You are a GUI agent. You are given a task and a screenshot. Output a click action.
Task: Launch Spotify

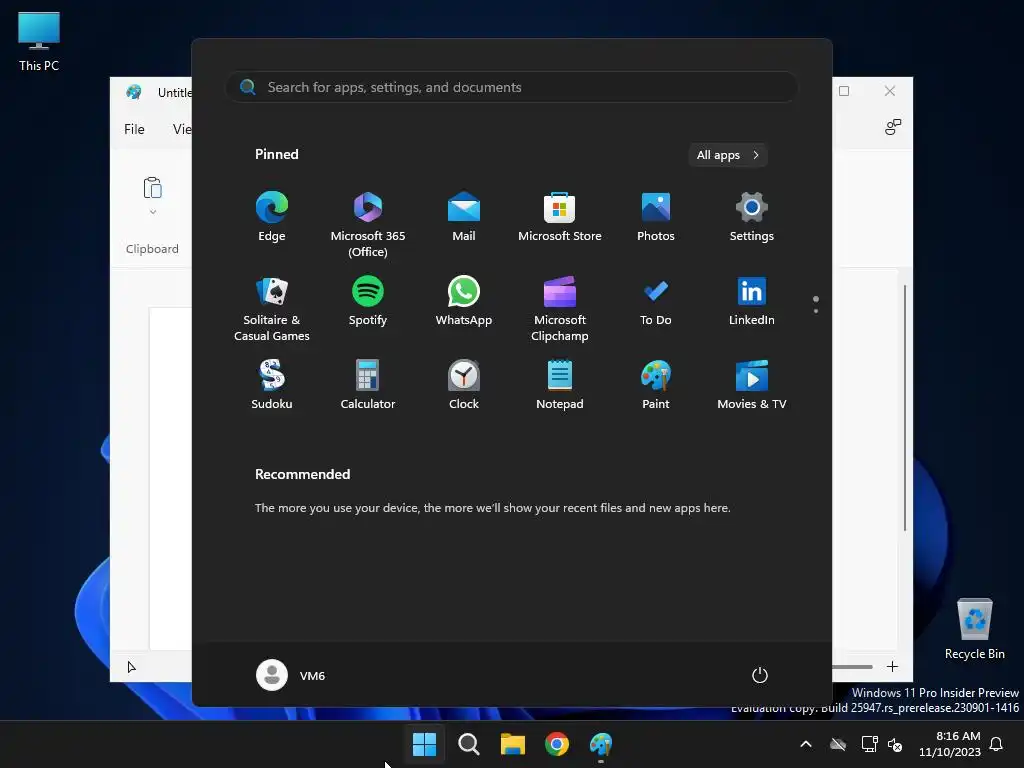tap(368, 301)
